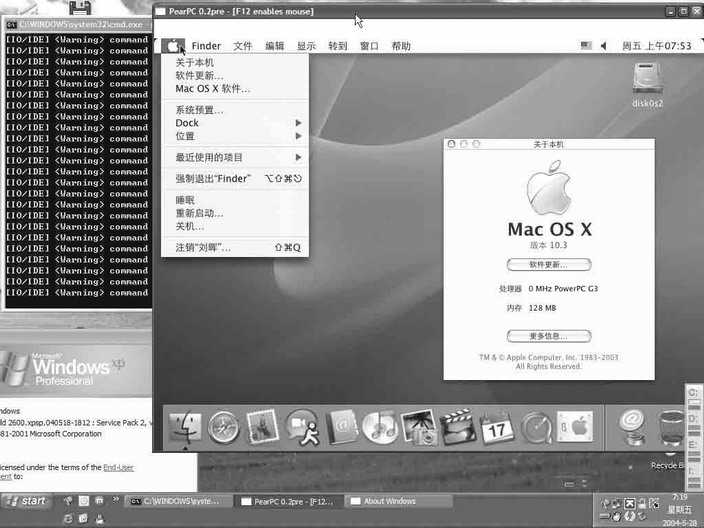Select 系统预置 (System Preferences) menu item
704x528 pixels.
click(200, 110)
